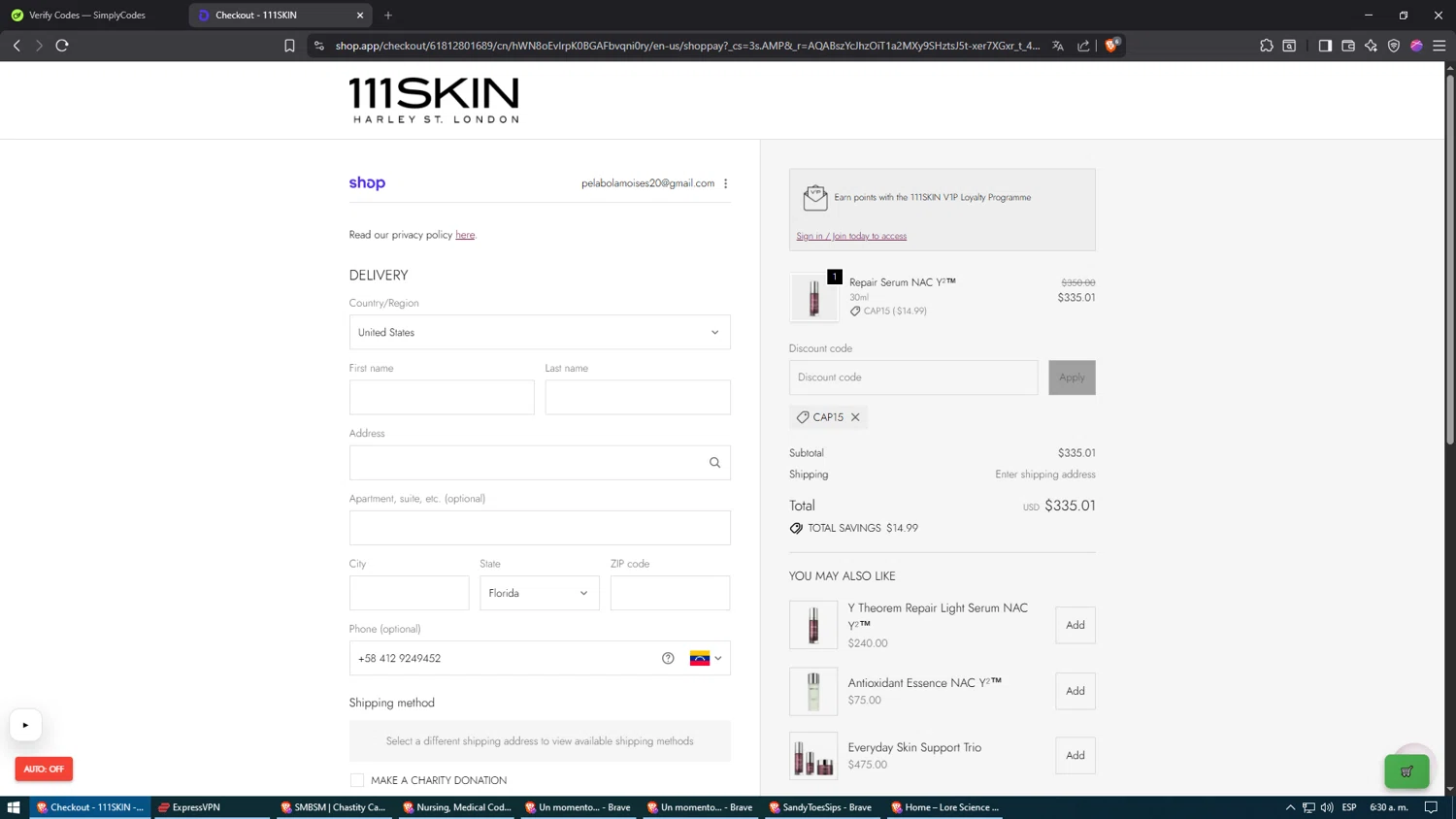Screen dimensions: 1456x819
Task: Open Windows notification center icon
Action: click(x=1431, y=807)
